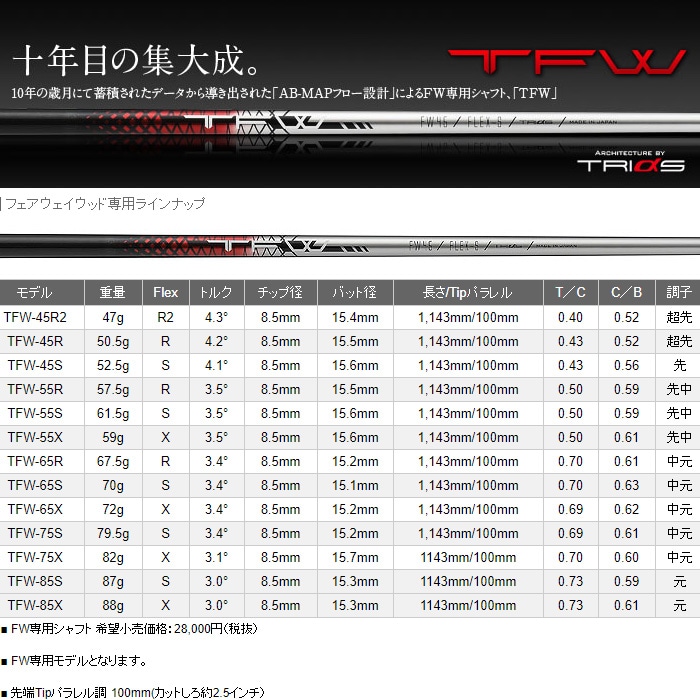Select the フェアウェイウッド専用ラインナップ heading
This screenshot has height=700, width=700.
pyautogui.click(x=105, y=204)
